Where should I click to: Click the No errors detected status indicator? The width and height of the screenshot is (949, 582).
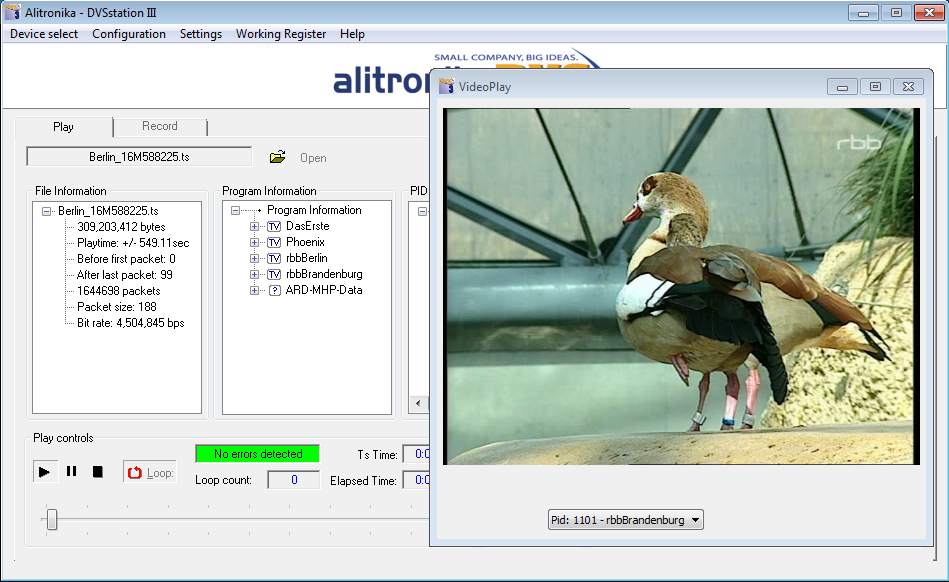[257, 454]
